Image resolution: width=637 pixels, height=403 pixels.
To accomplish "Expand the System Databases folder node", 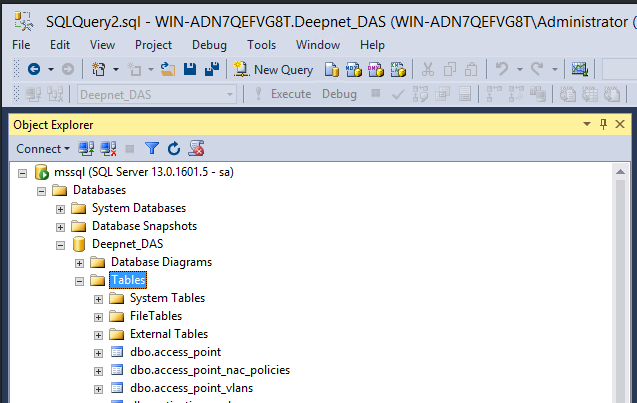I will pyautogui.click(x=60, y=208).
